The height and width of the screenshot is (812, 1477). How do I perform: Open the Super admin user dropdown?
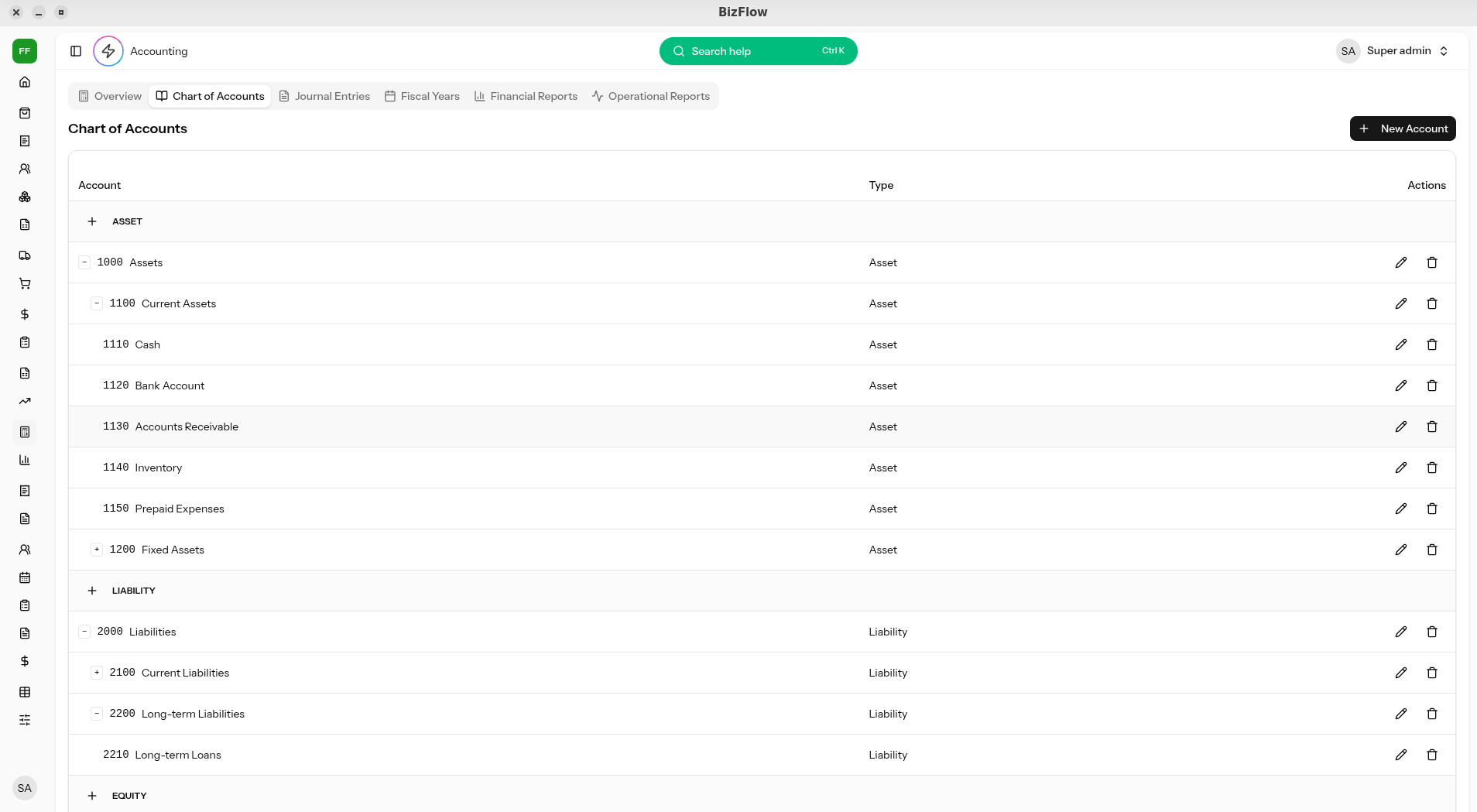point(1393,51)
